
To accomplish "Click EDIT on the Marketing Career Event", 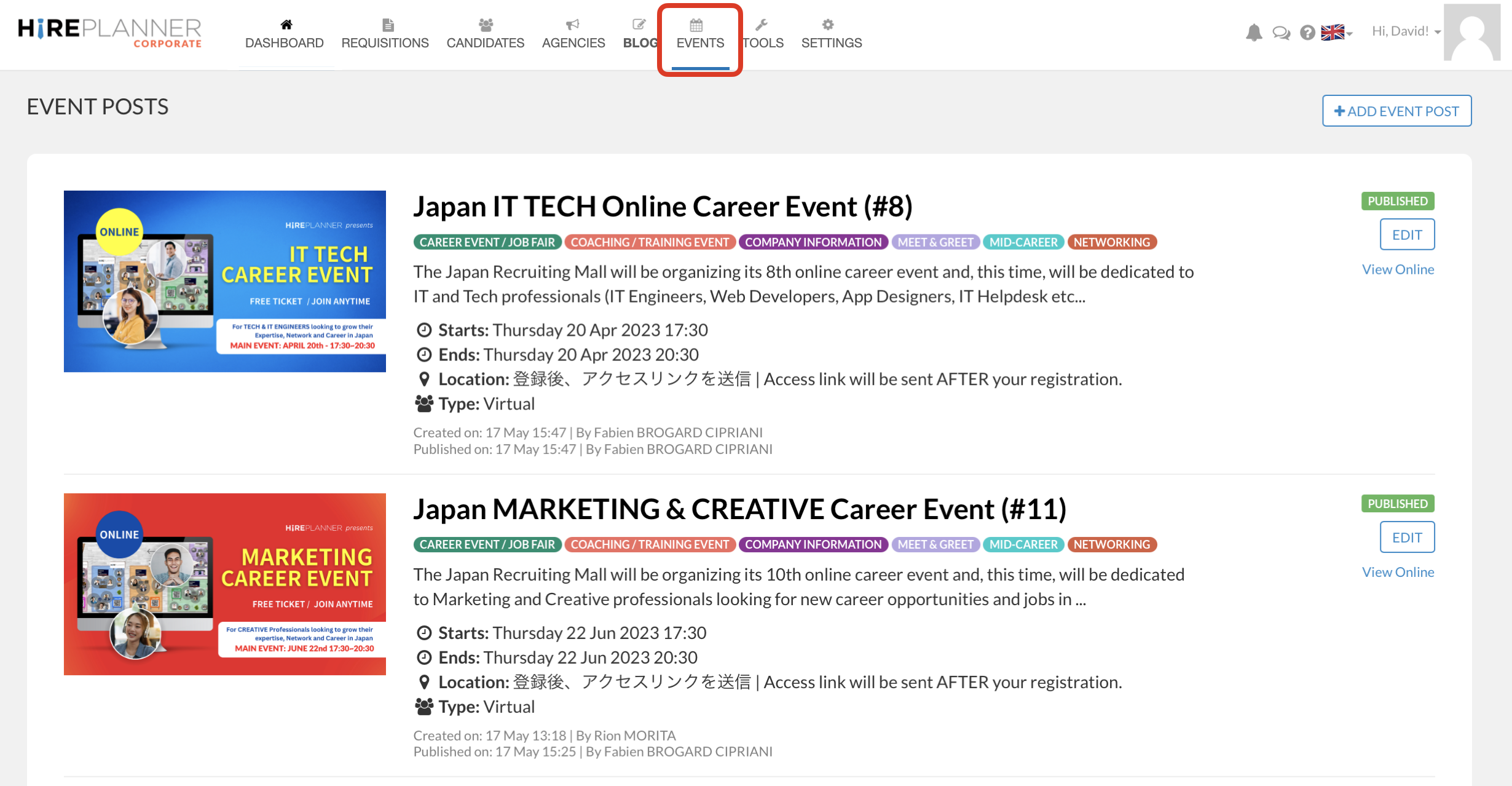I will [x=1407, y=536].
